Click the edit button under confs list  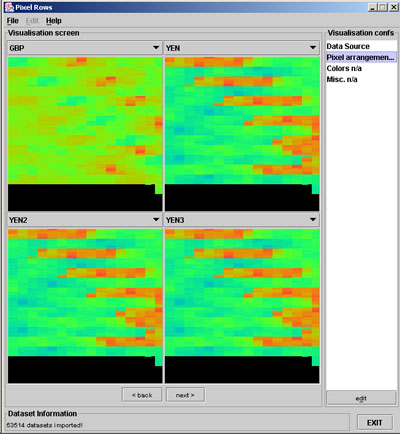click(361, 398)
